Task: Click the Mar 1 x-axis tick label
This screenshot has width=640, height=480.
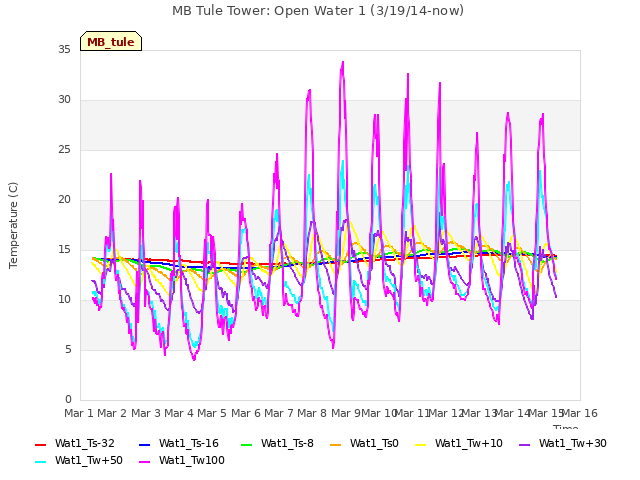Action: click(x=79, y=413)
